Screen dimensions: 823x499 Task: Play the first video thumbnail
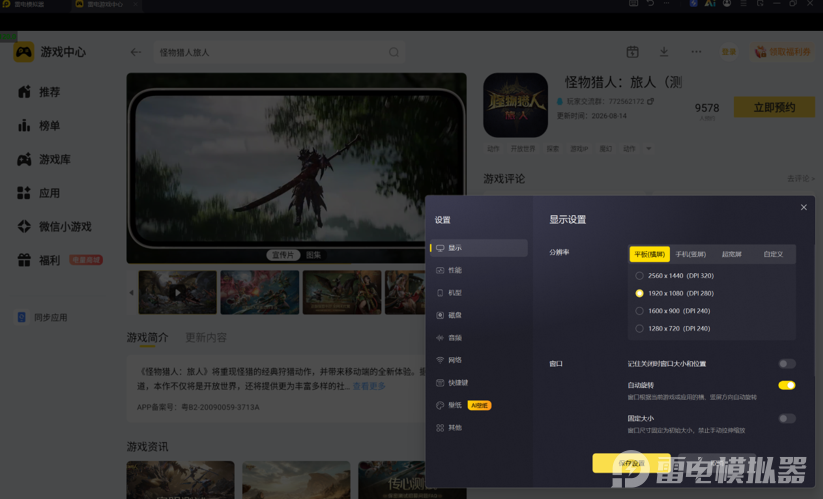[x=177, y=292]
